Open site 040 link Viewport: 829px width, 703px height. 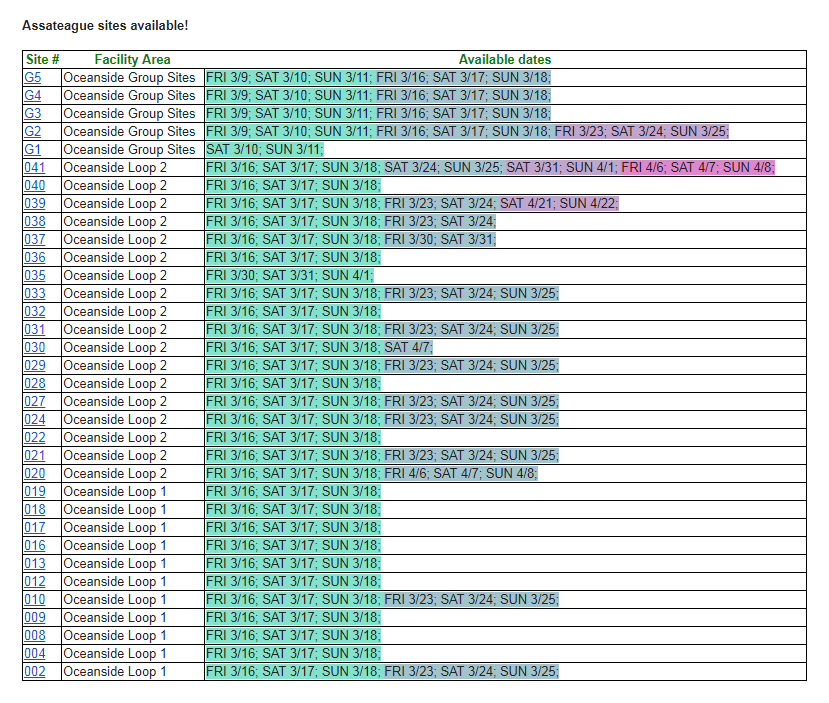(x=34, y=185)
